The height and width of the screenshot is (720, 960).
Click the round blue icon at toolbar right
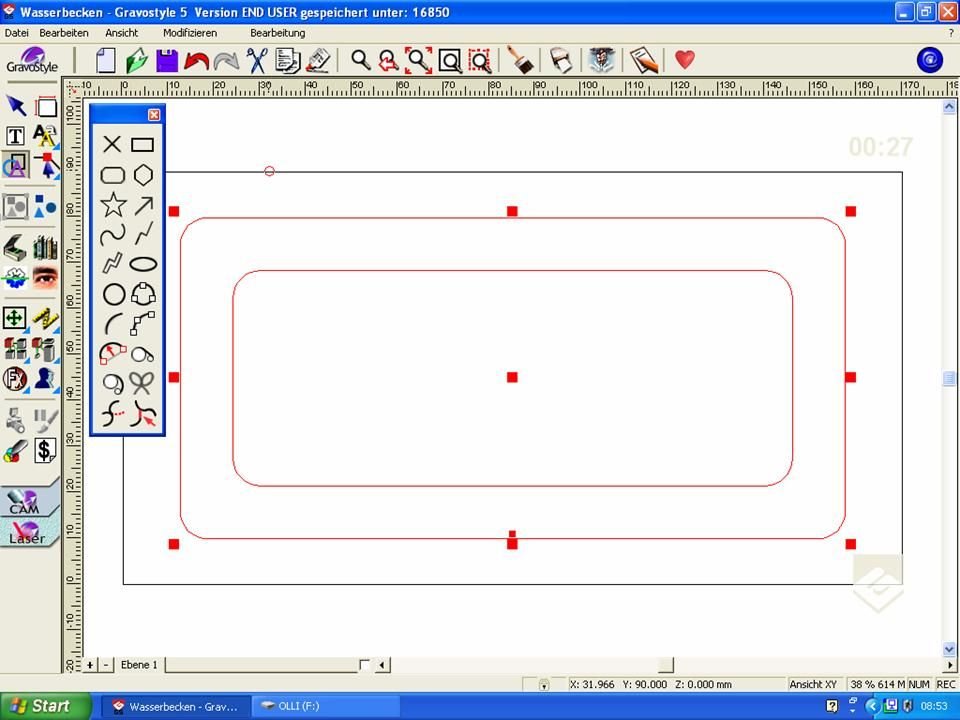[x=929, y=60]
